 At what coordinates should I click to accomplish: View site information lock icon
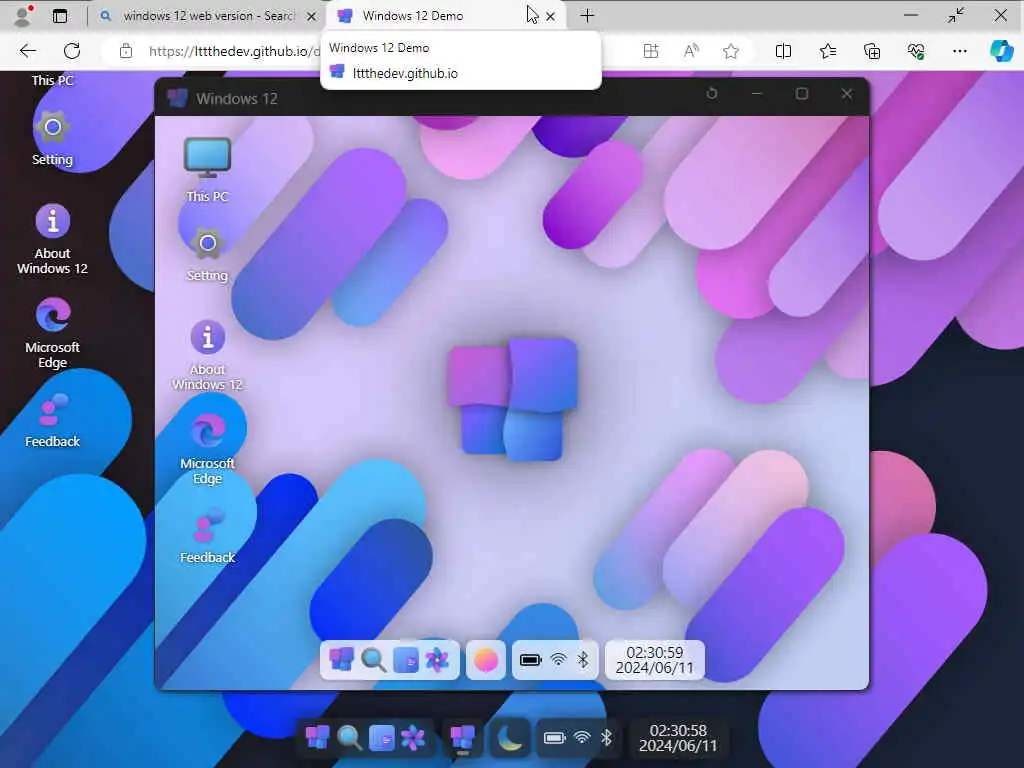click(126, 51)
